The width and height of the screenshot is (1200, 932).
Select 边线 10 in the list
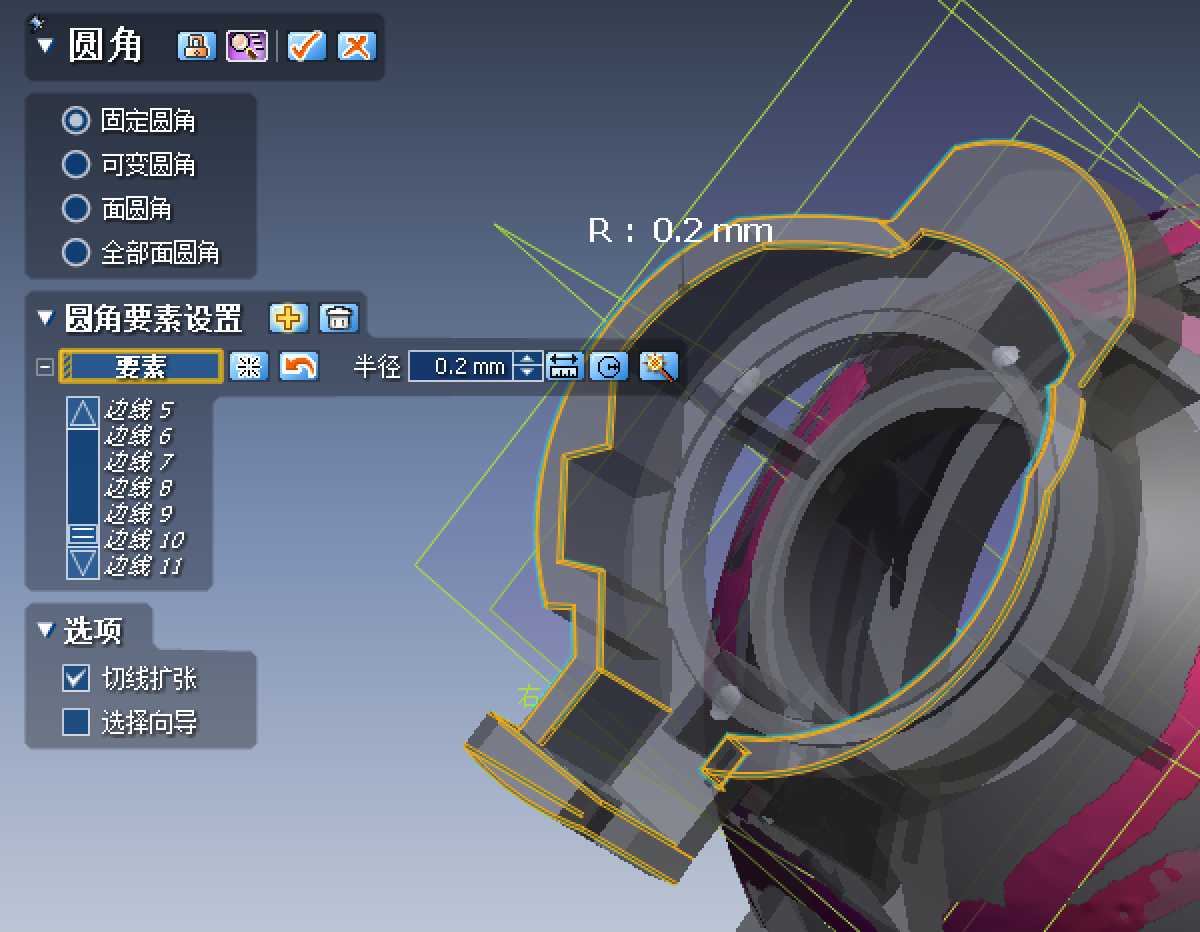coord(144,540)
